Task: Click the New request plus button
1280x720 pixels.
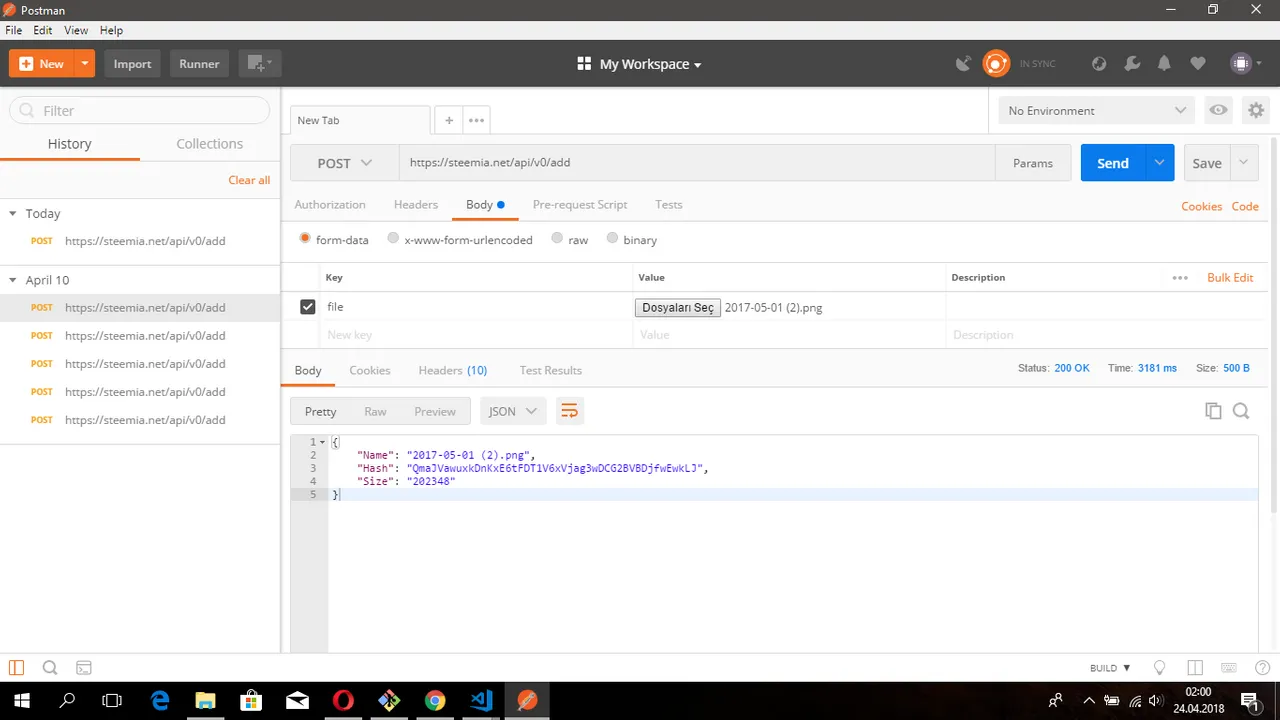Action: coord(42,64)
